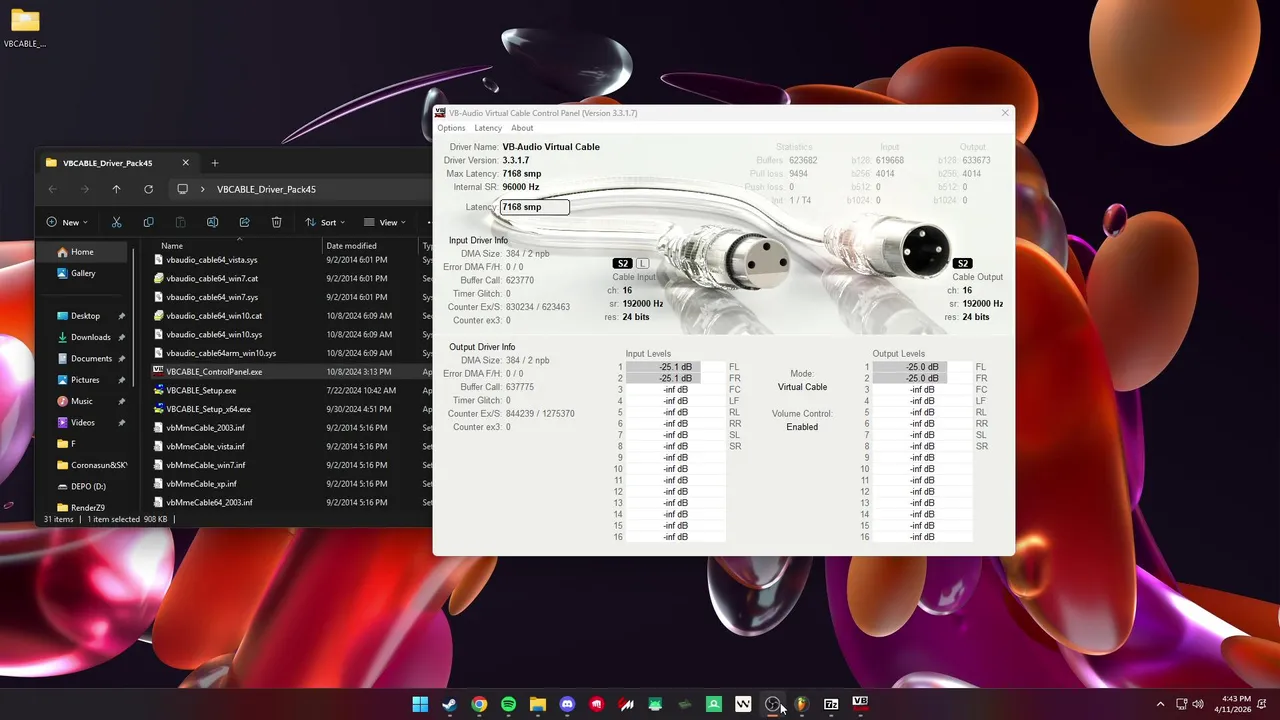
Task: Open the VBCABLE desktop folder icon
Action: click(x=25, y=28)
